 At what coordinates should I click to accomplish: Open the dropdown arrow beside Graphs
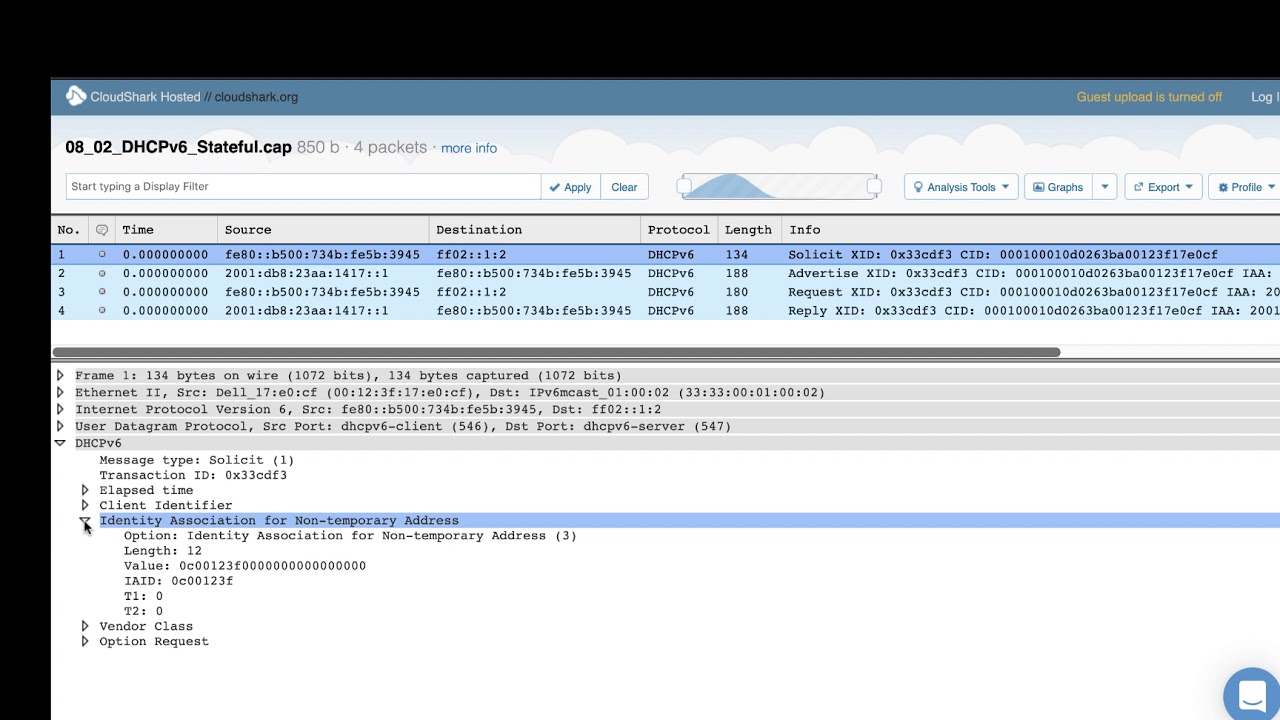pos(1105,187)
